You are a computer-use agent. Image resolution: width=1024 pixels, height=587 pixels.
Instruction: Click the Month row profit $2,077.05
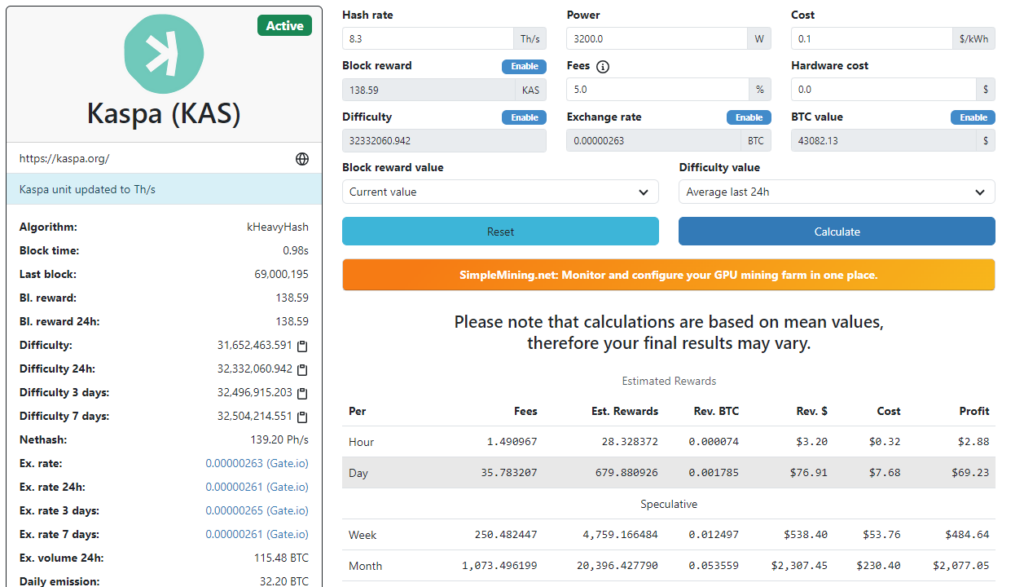coord(961,565)
